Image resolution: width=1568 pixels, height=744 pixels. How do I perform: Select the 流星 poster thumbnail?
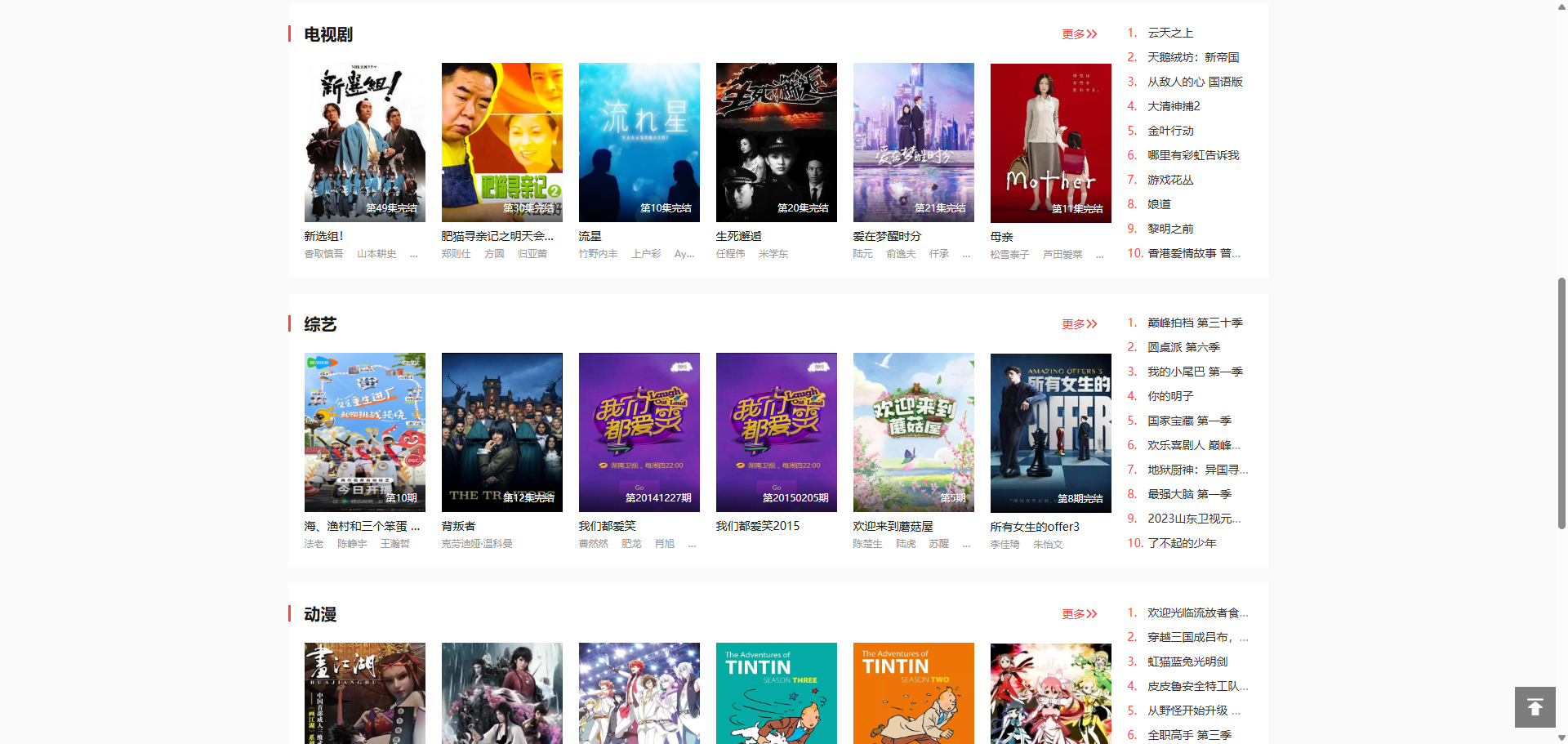coord(639,142)
